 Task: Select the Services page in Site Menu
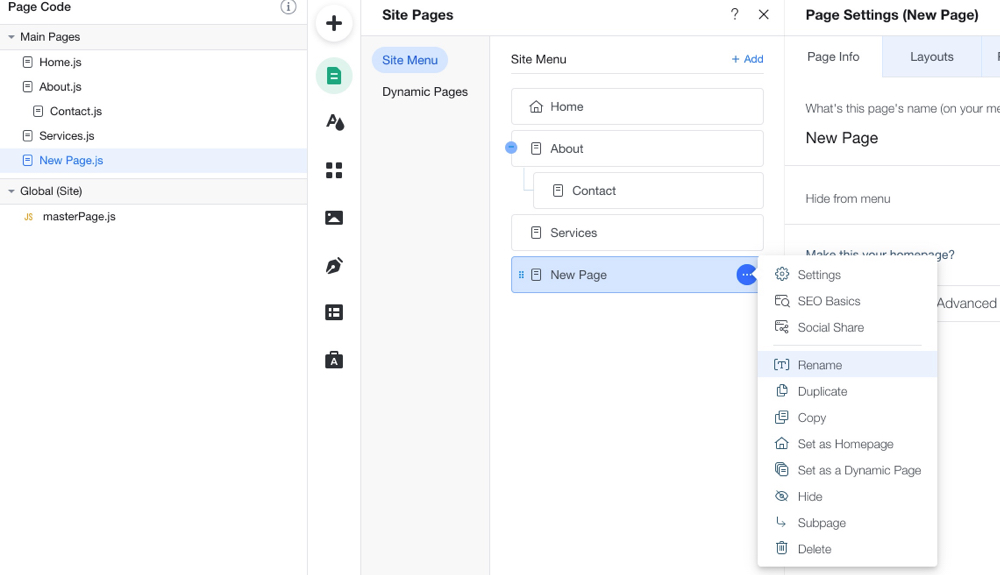tap(637, 233)
